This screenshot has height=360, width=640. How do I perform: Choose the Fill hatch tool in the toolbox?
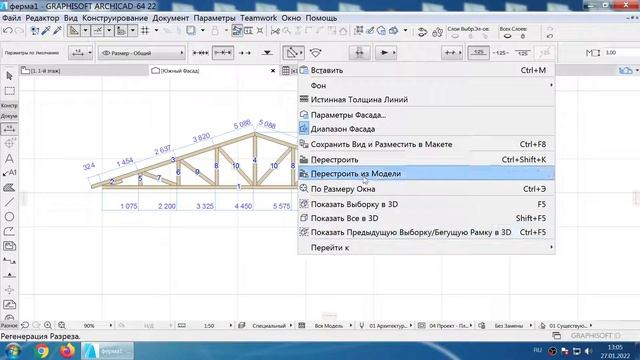pos(9,188)
